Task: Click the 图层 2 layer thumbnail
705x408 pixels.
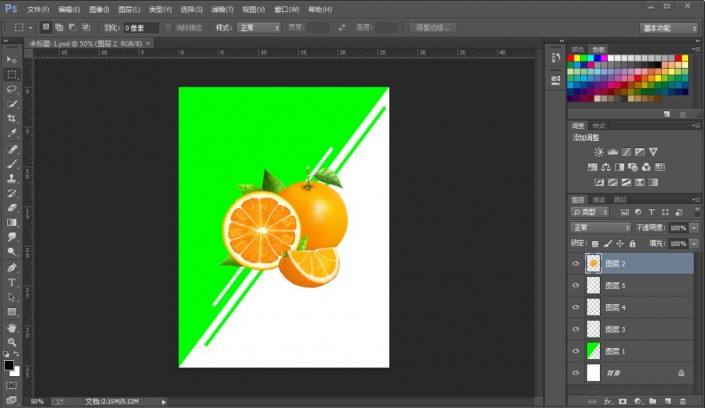Action: tap(593, 264)
